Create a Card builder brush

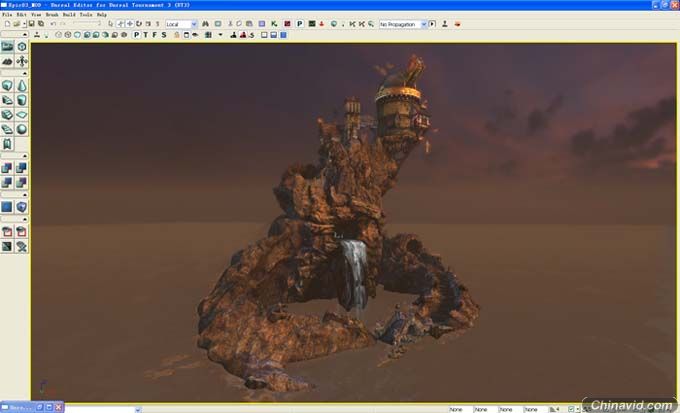coord(7,144)
